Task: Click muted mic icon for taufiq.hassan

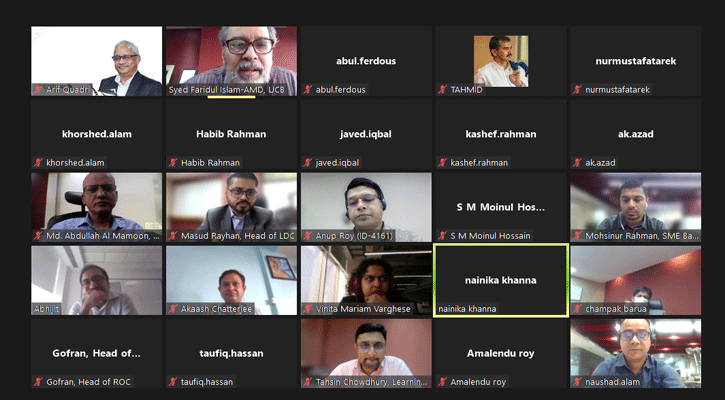Action: pos(173,382)
